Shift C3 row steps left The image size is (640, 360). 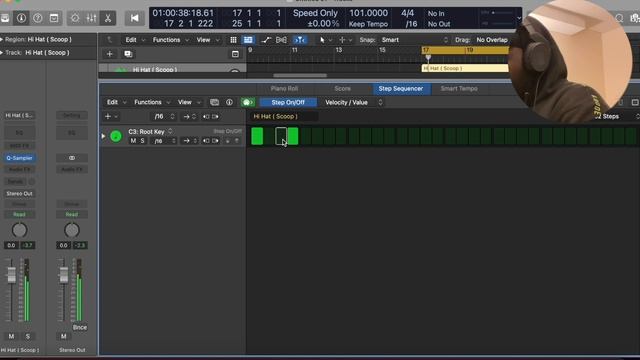coord(206,141)
